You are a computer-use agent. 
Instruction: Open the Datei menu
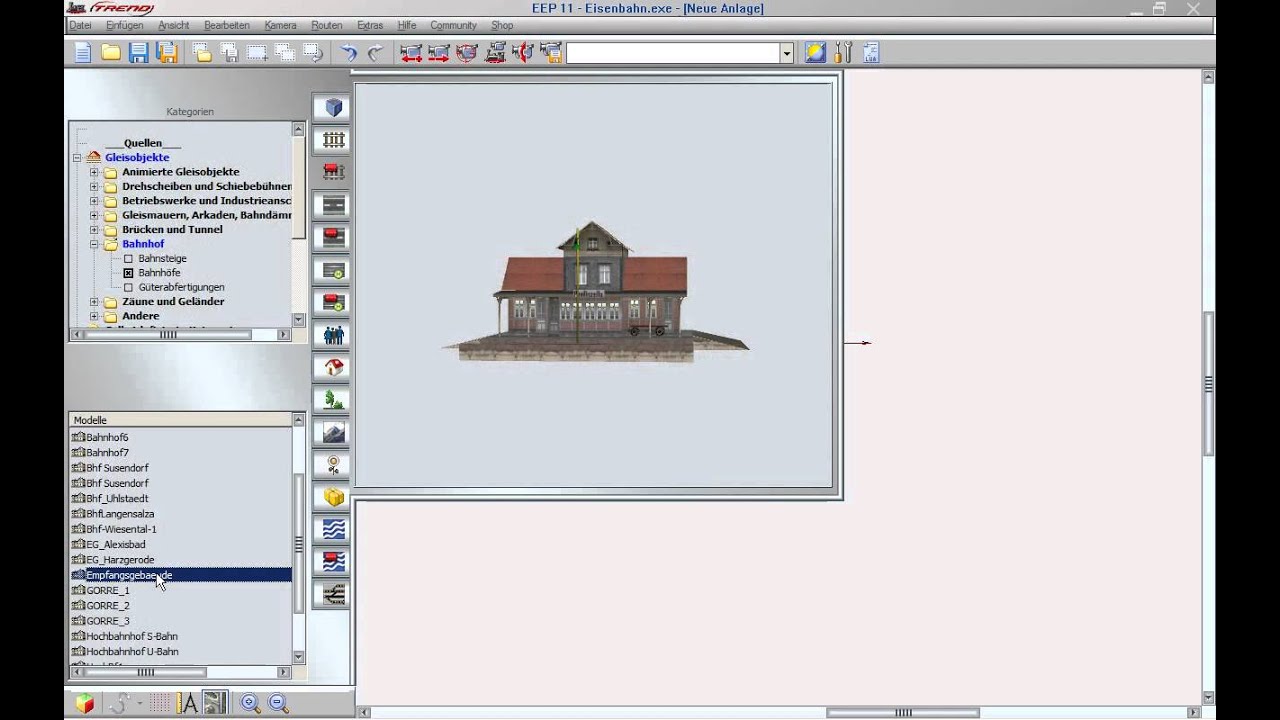pos(80,25)
